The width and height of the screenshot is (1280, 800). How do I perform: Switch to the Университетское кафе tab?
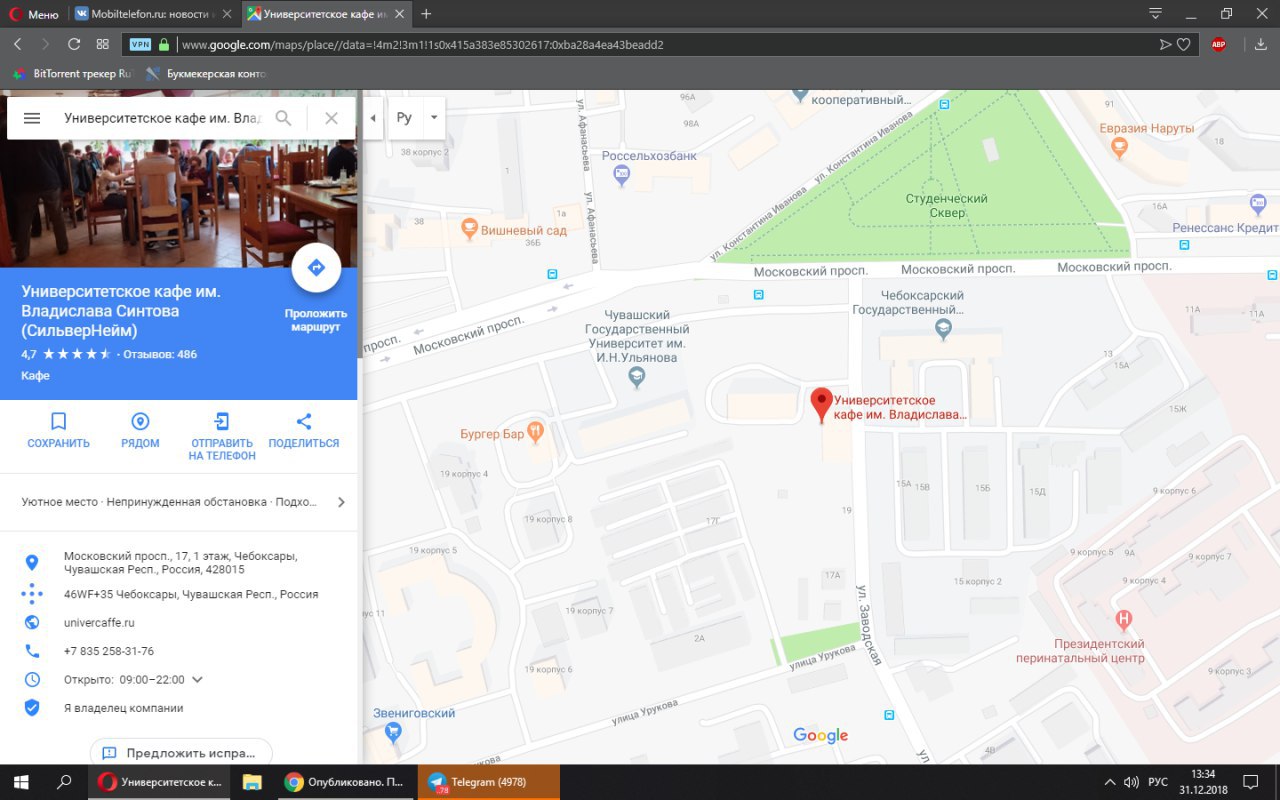click(326, 14)
